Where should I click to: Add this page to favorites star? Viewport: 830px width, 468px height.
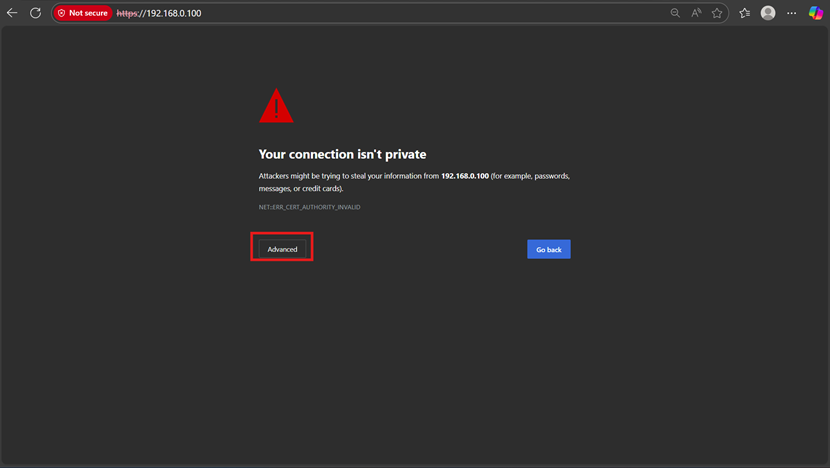[717, 13]
